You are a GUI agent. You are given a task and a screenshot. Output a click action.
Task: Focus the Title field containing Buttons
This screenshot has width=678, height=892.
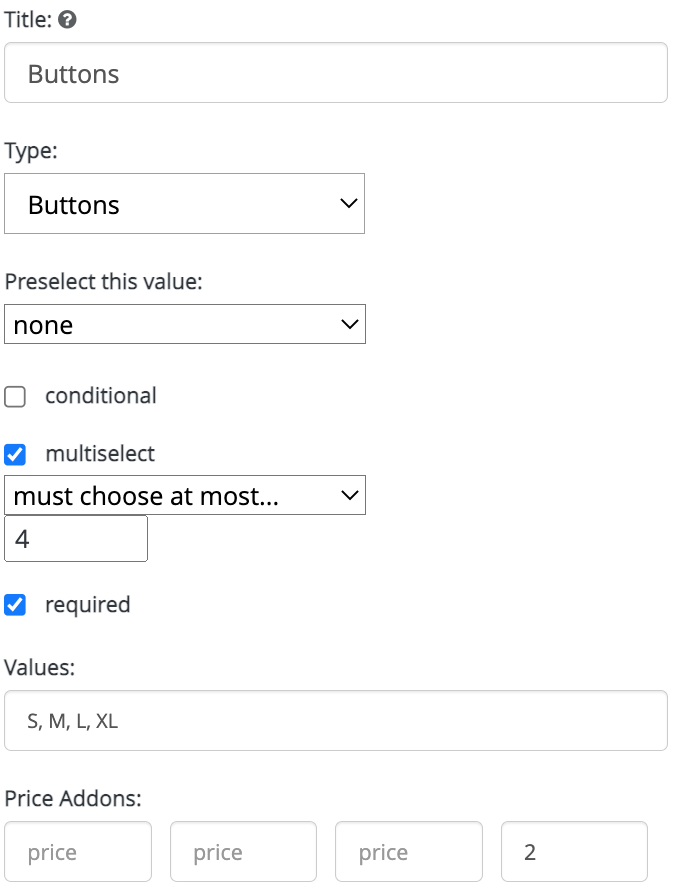pyautogui.click(x=336, y=73)
